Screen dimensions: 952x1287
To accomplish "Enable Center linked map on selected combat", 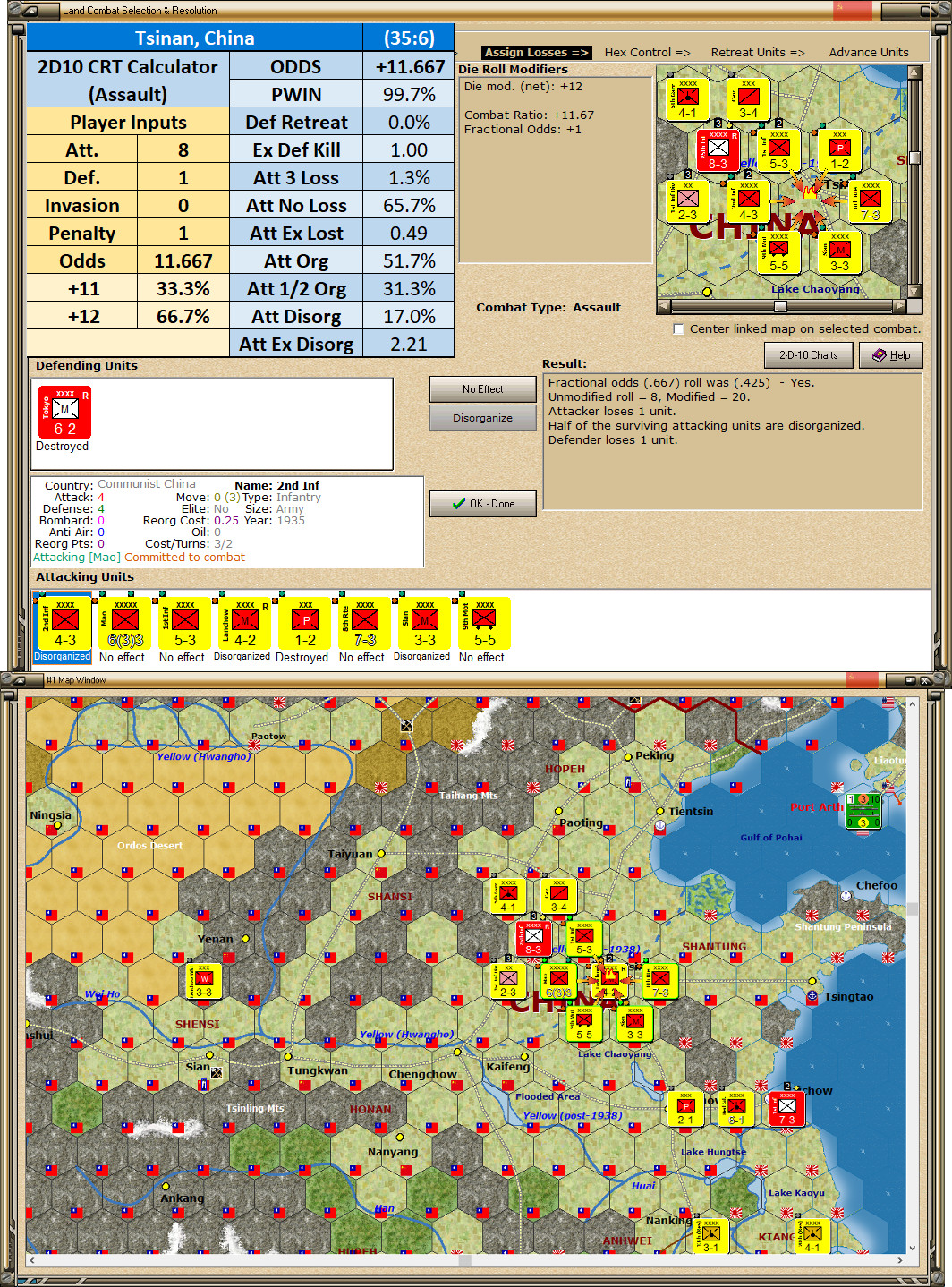I will pyautogui.click(x=678, y=328).
